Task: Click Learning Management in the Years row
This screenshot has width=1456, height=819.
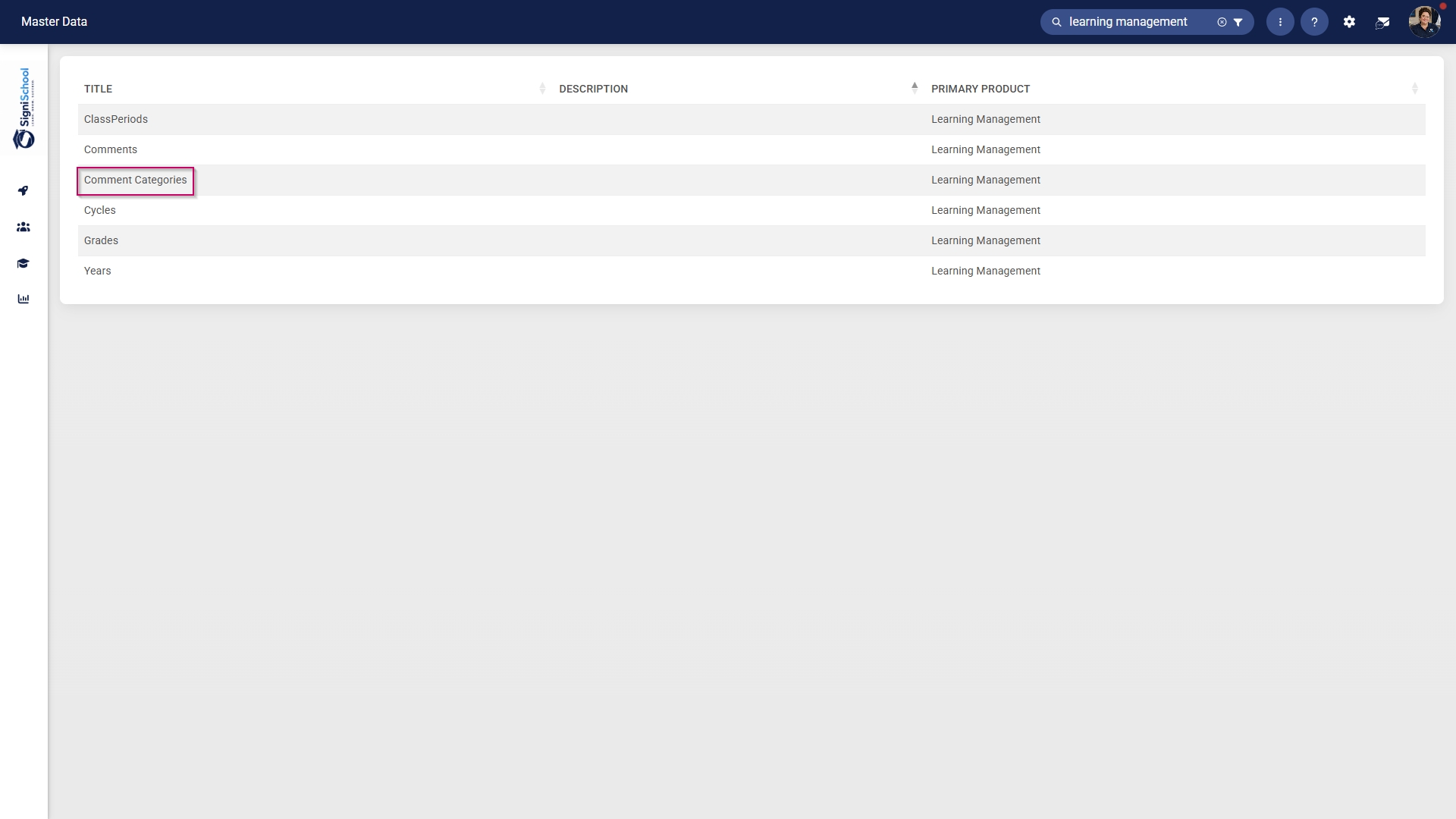Action: click(986, 271)
